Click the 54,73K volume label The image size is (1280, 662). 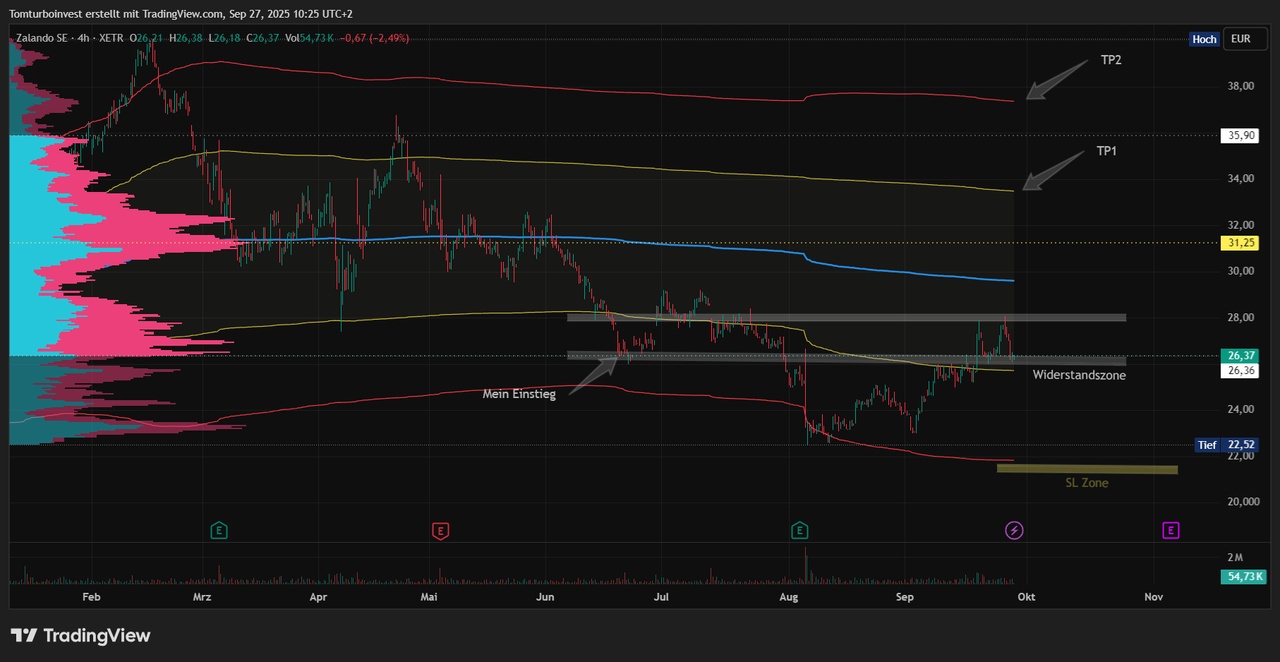pos(1244,576)
